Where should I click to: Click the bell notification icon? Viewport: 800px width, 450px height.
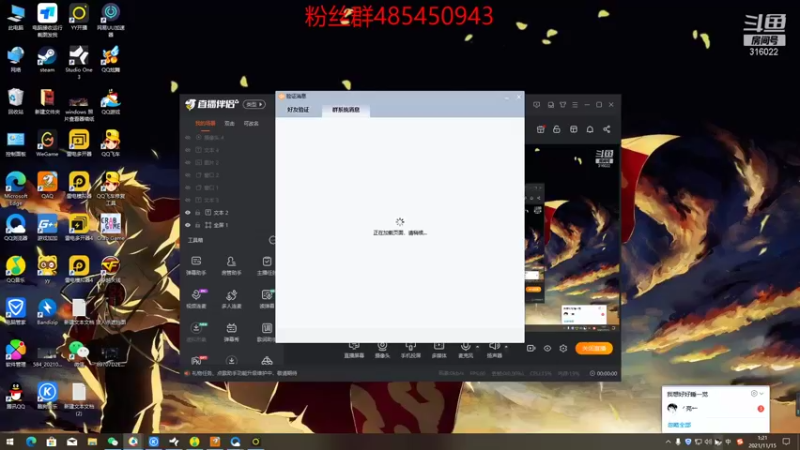(590, 130)
